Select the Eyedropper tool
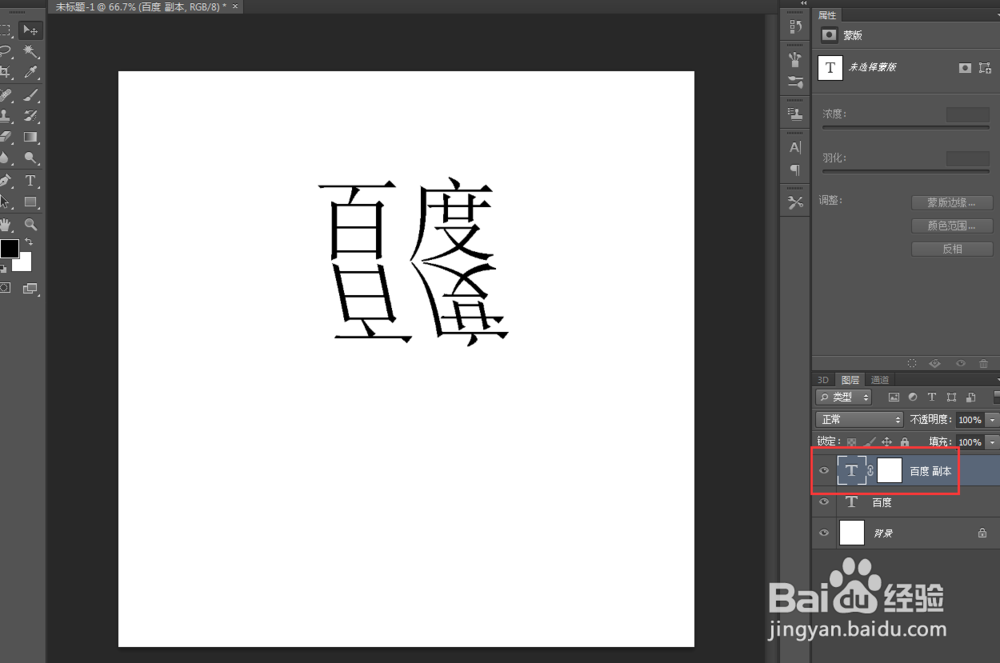 pos(30,72)
